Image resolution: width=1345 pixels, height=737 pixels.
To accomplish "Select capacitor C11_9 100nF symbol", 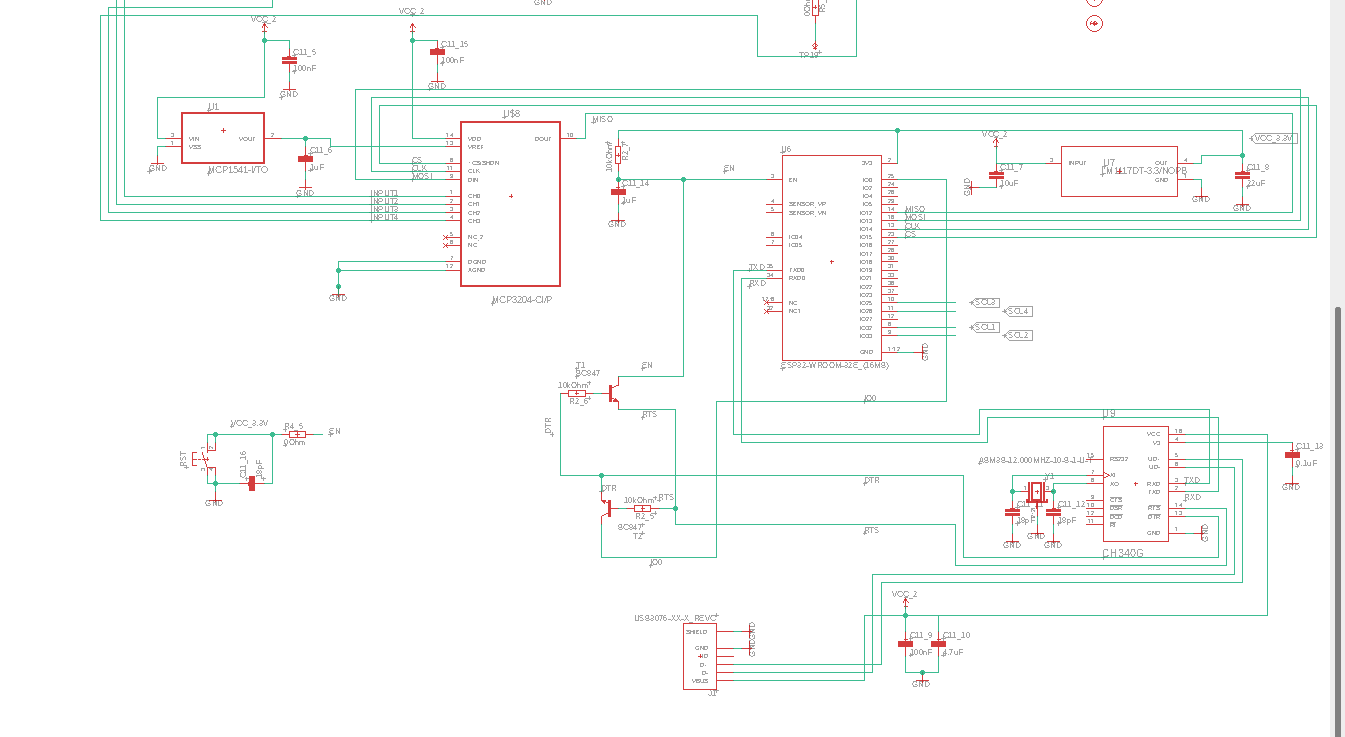I will tap(906, 643).
